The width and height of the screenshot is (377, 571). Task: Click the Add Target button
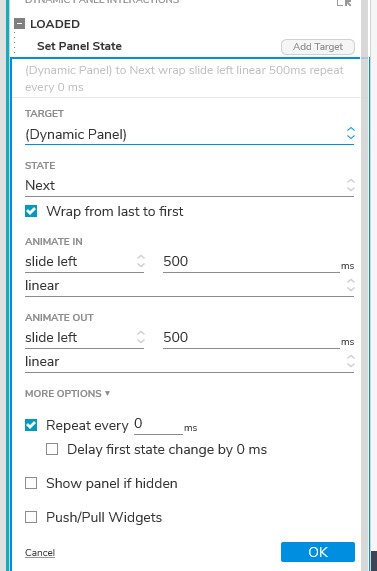point(318,47)
